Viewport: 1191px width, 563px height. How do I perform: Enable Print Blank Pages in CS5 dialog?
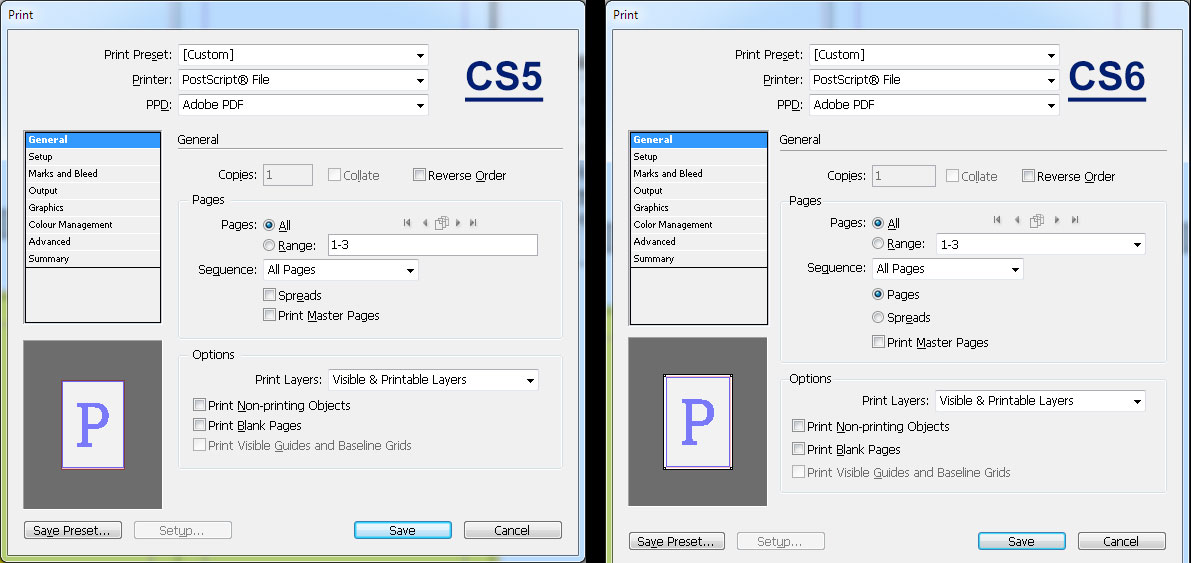coord(200,425)
